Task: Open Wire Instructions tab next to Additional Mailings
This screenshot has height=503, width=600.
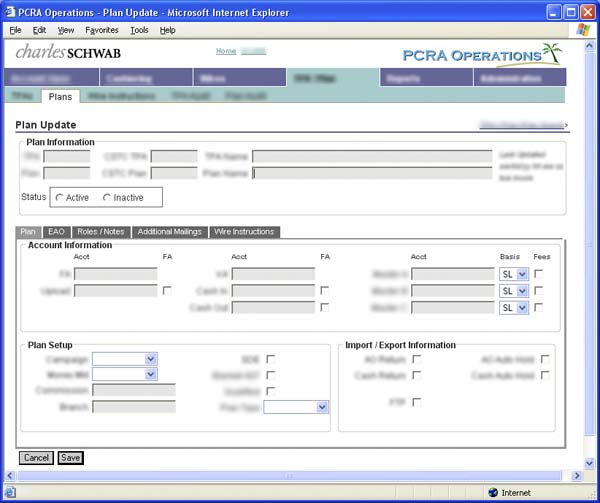Action: (244, 232)
